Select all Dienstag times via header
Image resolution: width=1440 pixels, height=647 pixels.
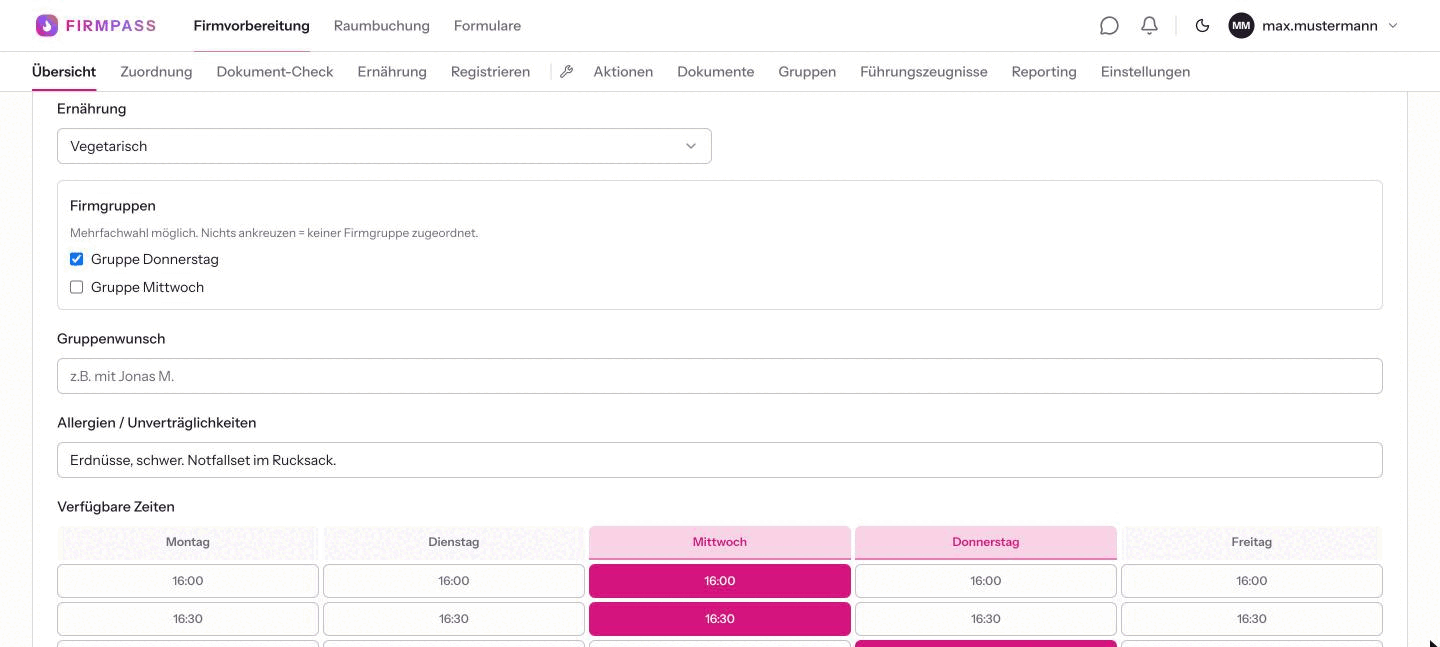pos(454,542)
